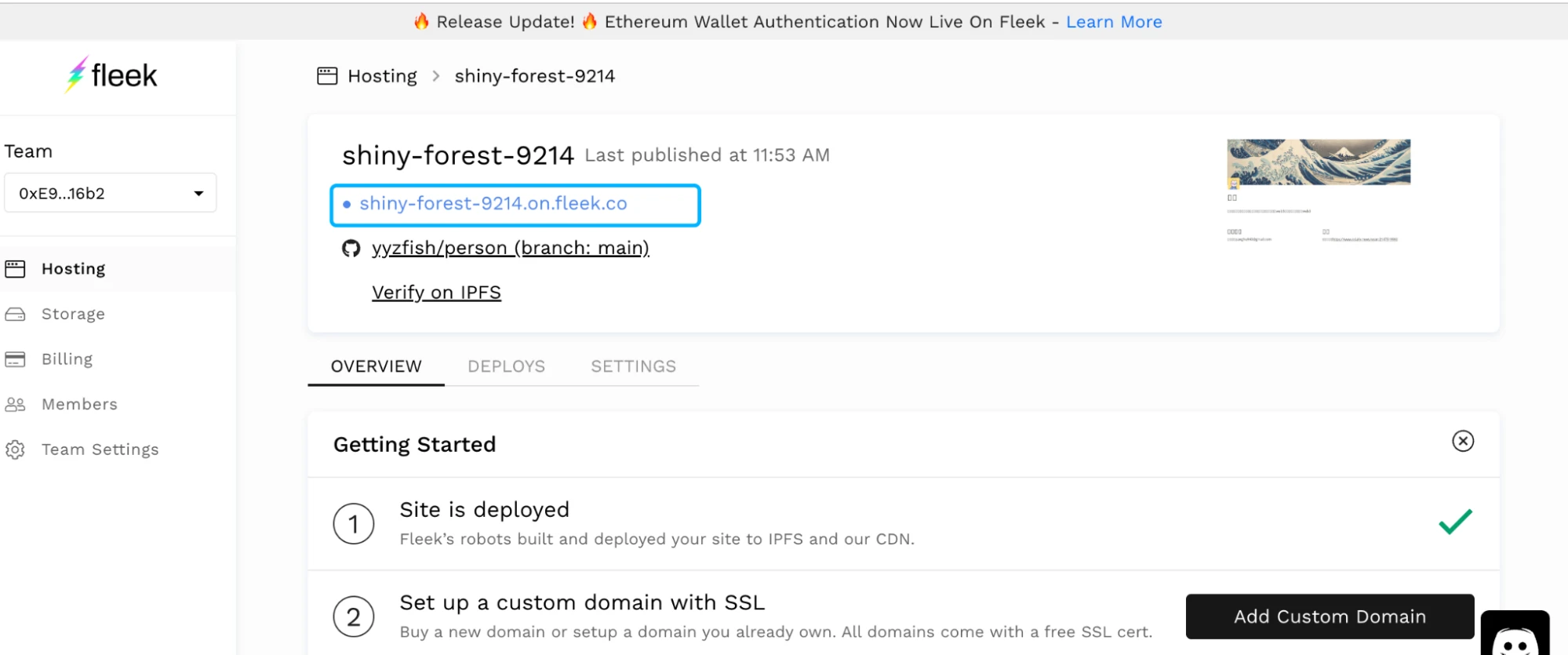Click the Getting Started heading
The image size is (1568, 655).
(414, 445)
